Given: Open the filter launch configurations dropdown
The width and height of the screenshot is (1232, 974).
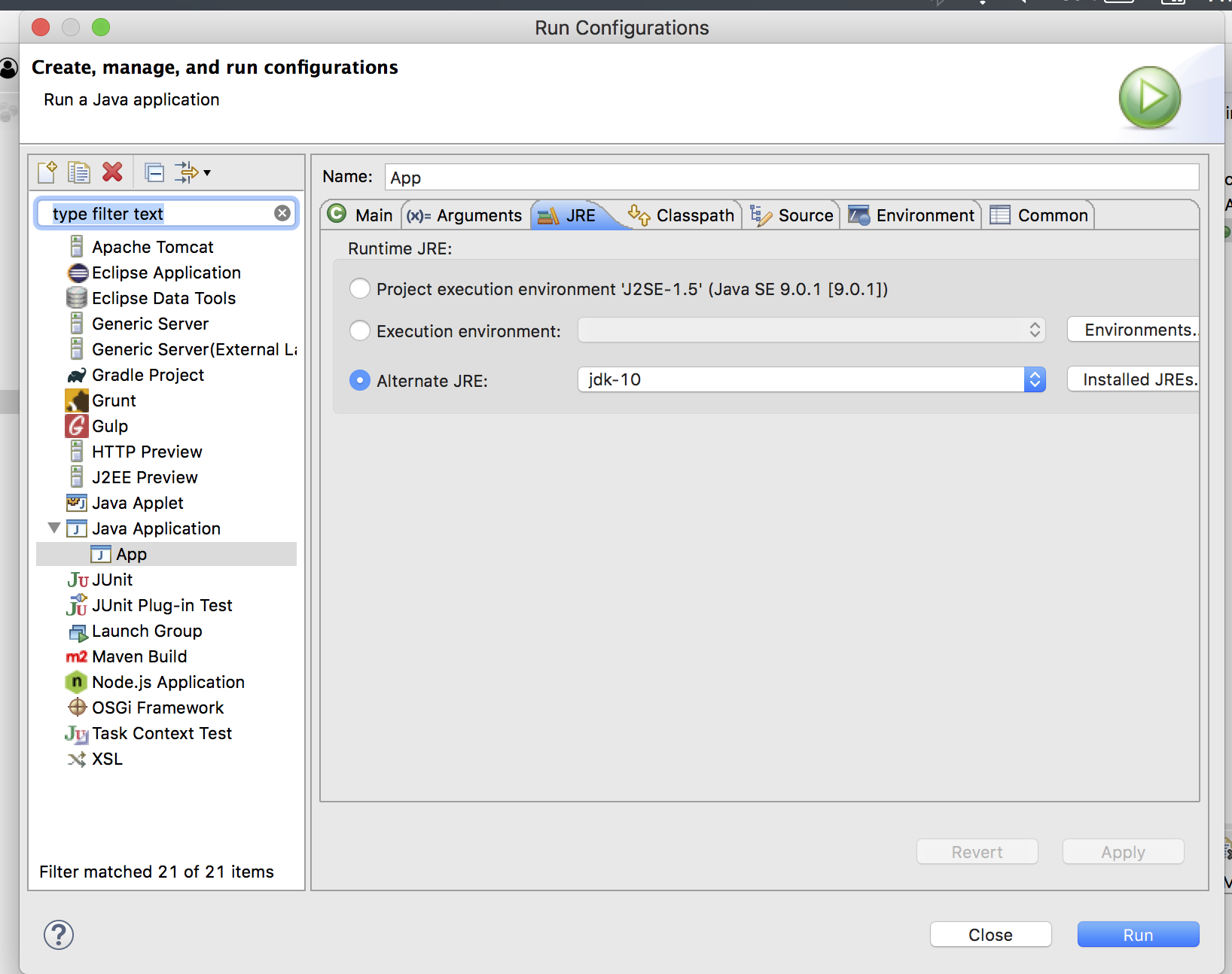Looking at the screenshot, I should 193,172.
